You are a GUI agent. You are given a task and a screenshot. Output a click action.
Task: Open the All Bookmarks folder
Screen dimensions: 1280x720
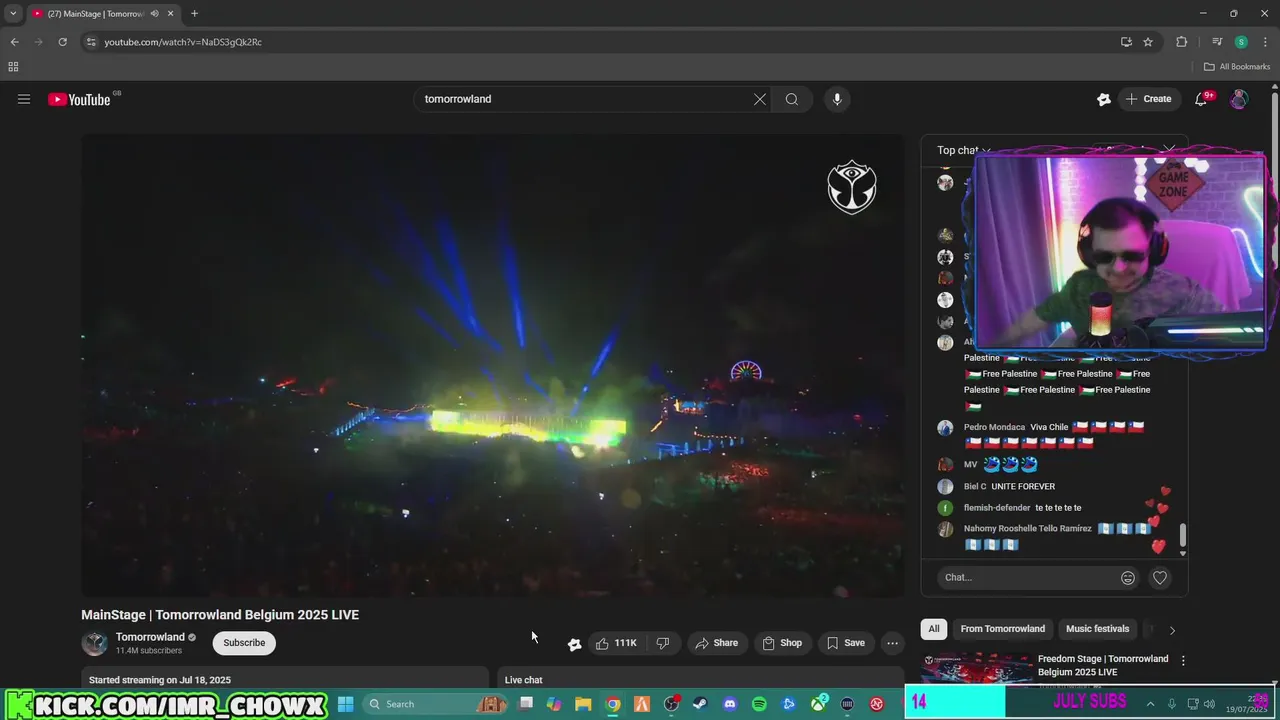(1237, 67)
